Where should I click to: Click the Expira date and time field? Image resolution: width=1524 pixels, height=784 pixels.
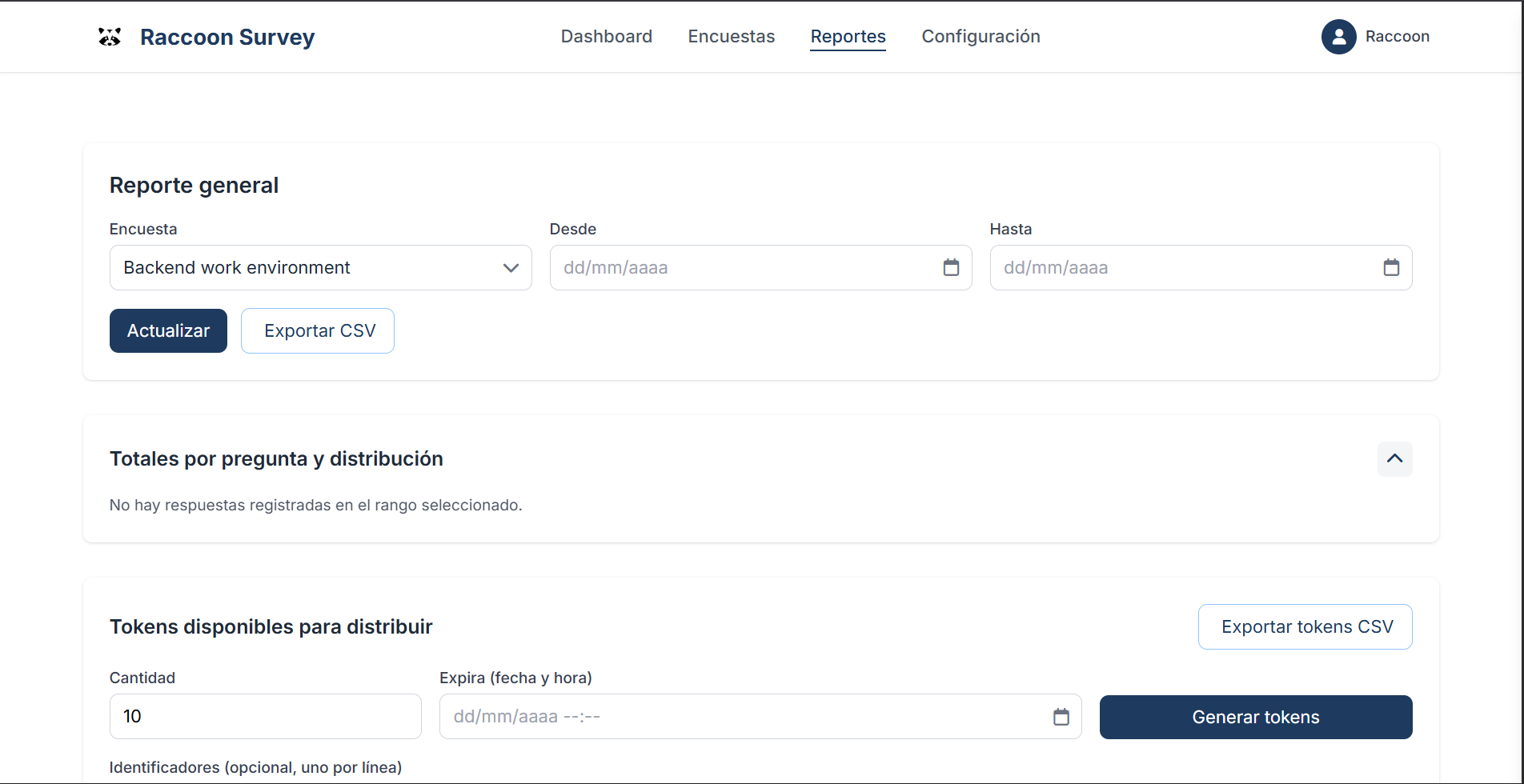(744, 717)
